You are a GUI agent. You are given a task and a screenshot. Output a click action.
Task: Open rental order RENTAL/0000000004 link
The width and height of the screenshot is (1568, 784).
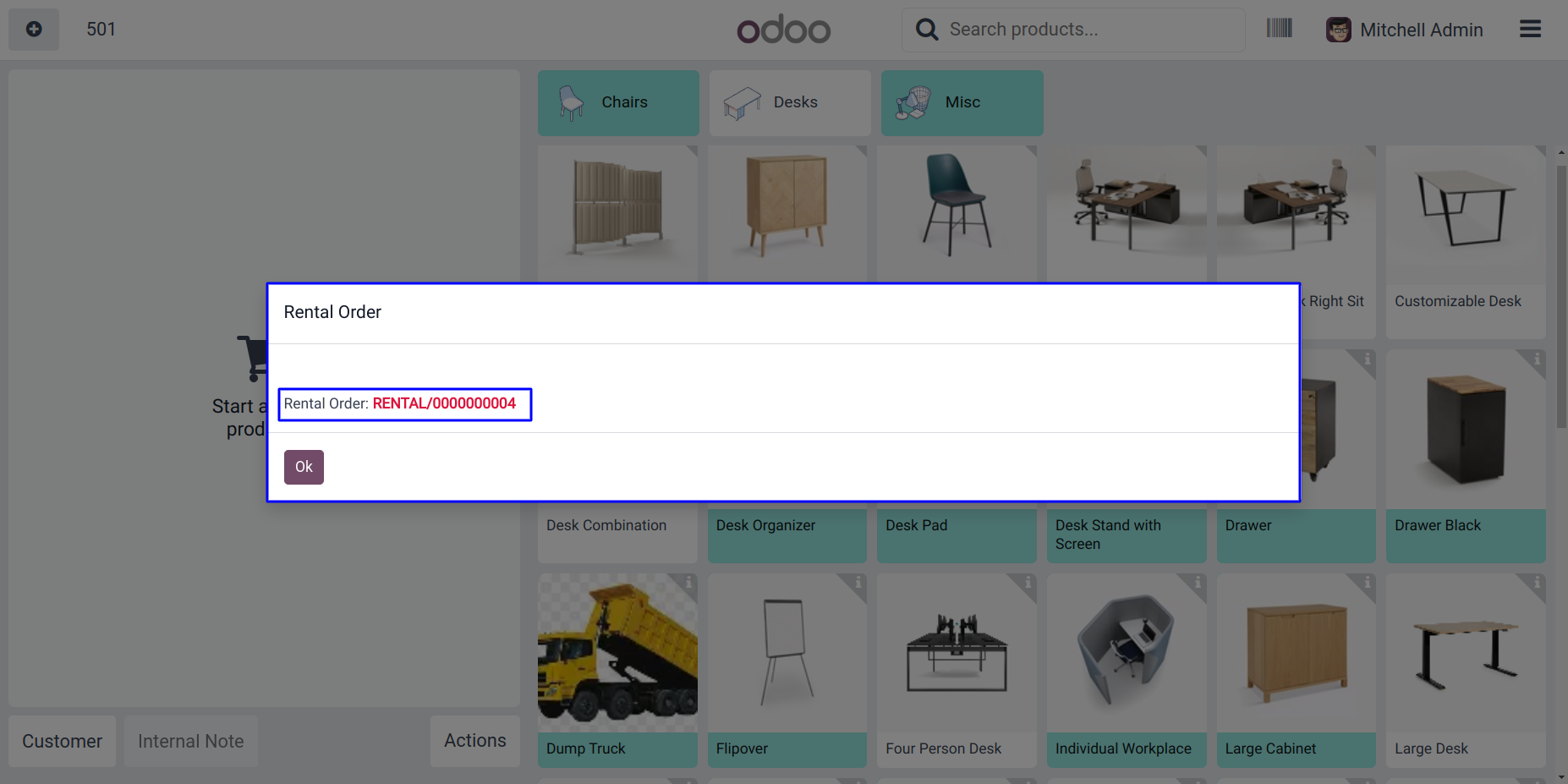click(444, 403)
